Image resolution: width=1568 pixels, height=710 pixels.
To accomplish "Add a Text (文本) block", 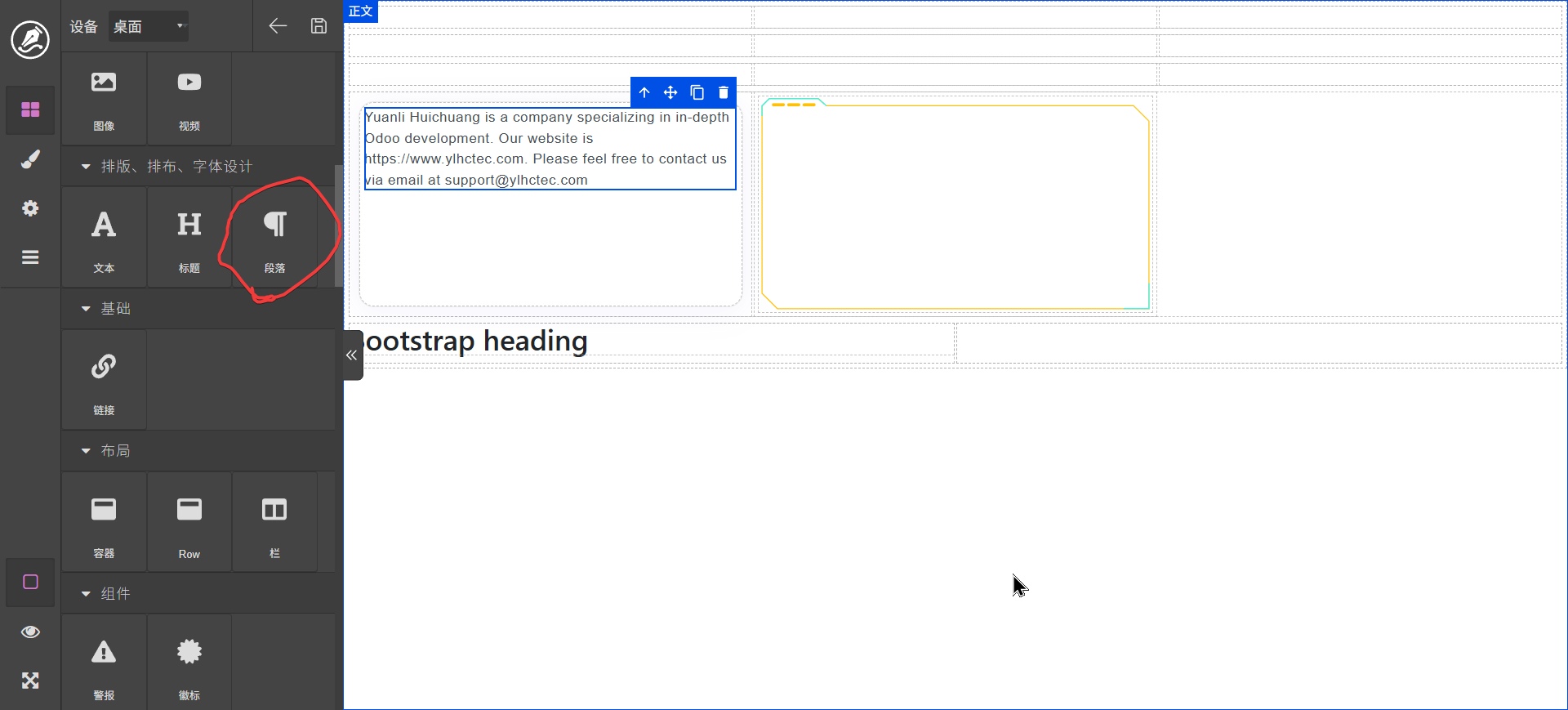I will [x=104, y=238].
